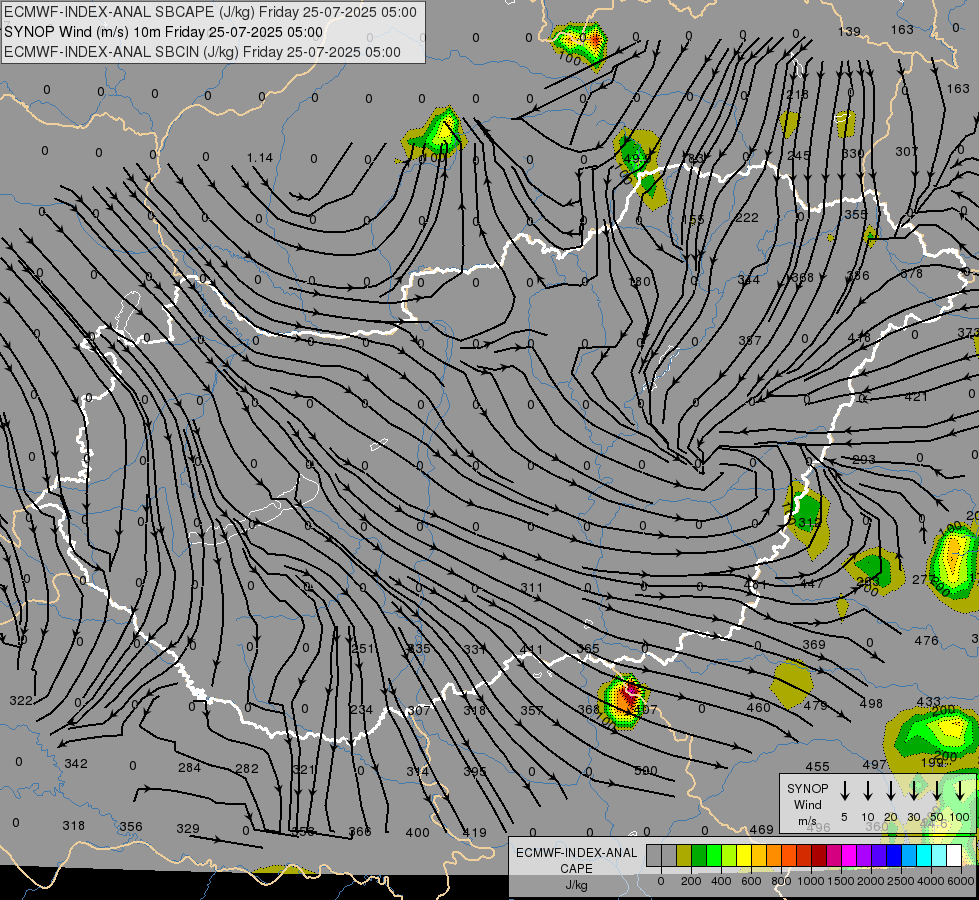Viewport: 979px width, 900px height.
Task: Click the map value 251
Action: click(x=363, y=649)
